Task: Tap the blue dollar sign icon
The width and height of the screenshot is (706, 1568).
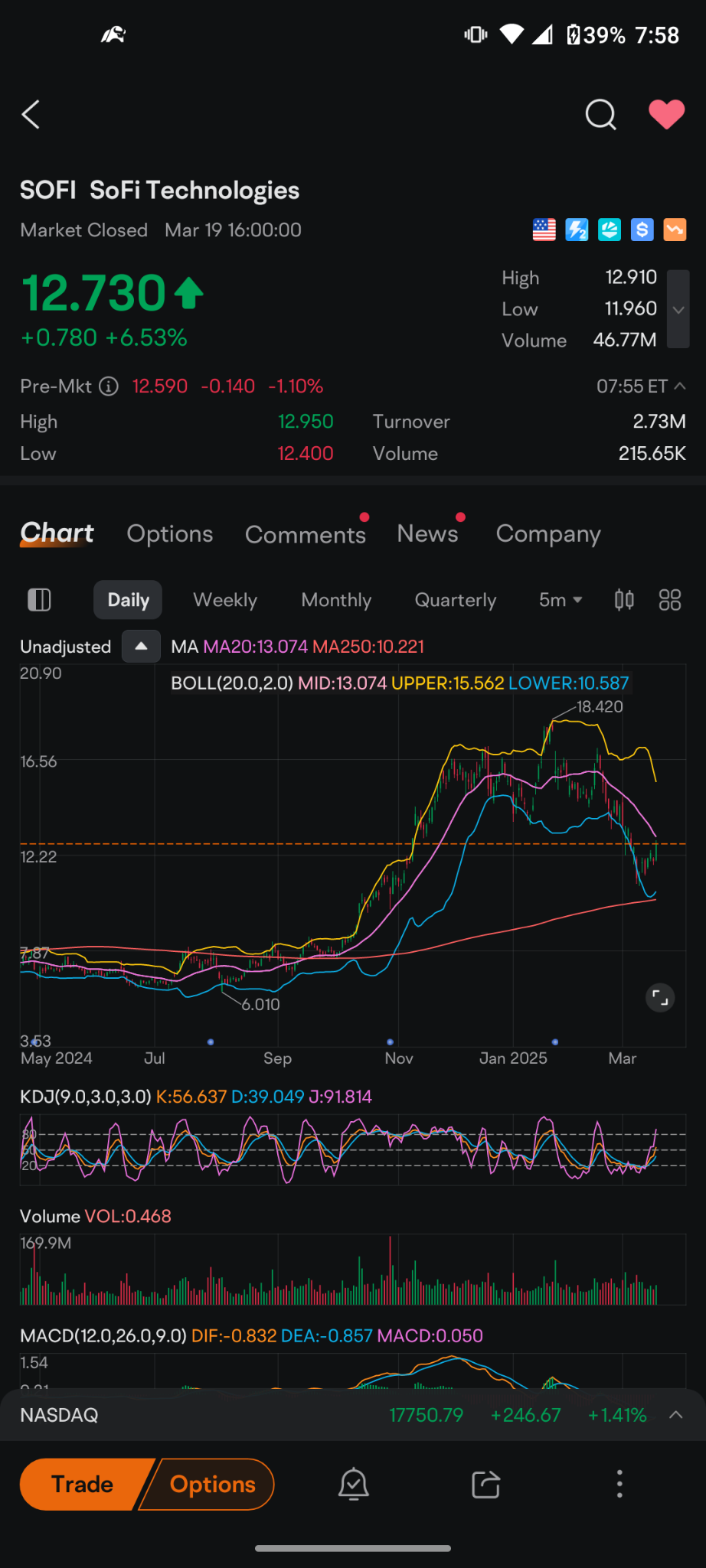Action: point(642,230)
